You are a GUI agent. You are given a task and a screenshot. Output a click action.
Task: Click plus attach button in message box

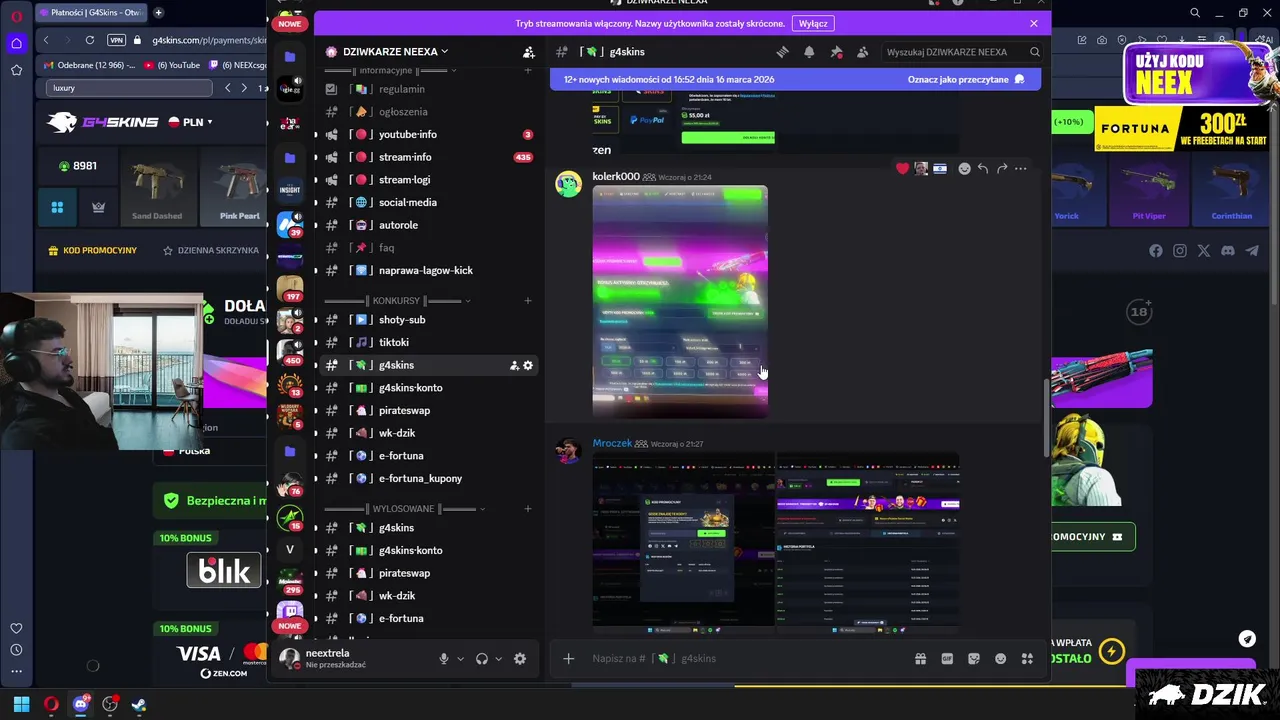(x=568, y=658)
